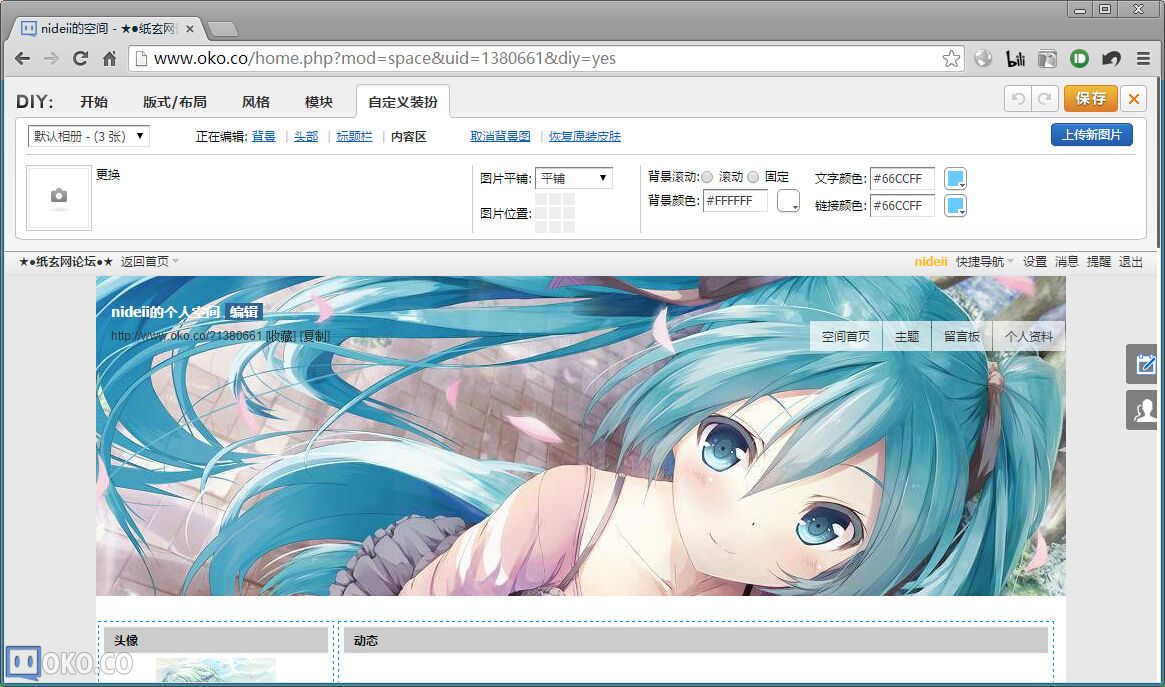Open the 提醒 notifications link
The image size is (1165, 687).
click(1099, 261)
